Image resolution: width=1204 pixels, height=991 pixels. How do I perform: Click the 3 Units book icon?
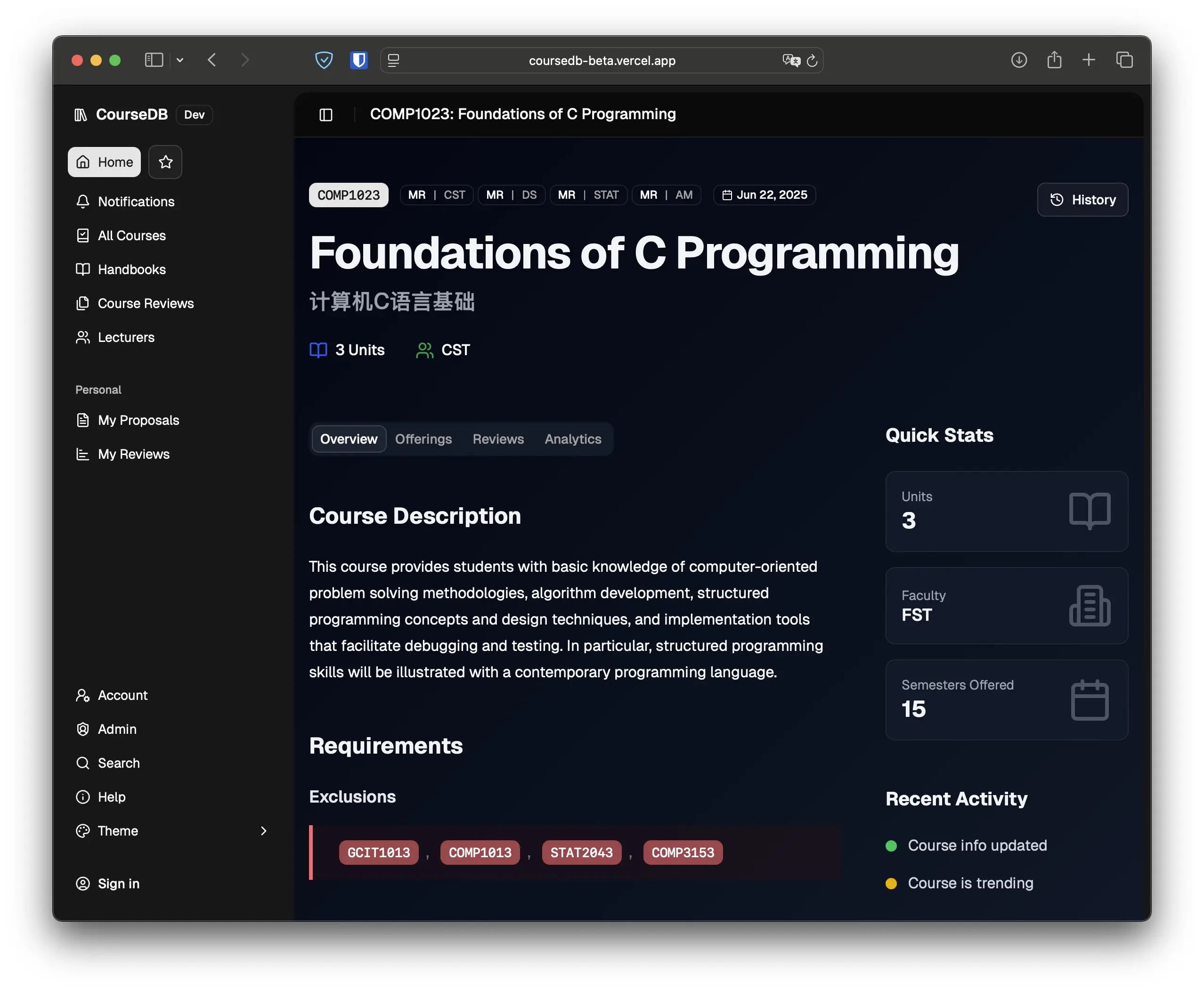[318, 350]
